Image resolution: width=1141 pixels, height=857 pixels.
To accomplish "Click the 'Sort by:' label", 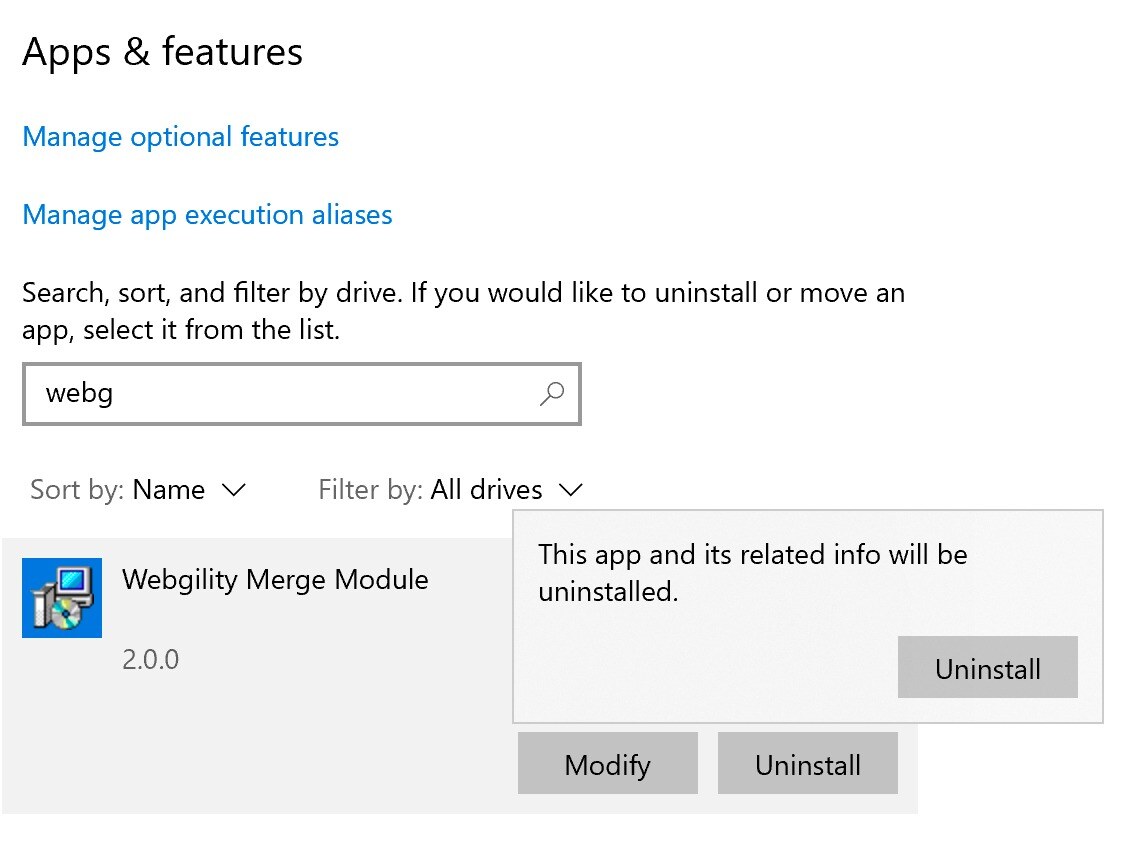I will (77, 490).
